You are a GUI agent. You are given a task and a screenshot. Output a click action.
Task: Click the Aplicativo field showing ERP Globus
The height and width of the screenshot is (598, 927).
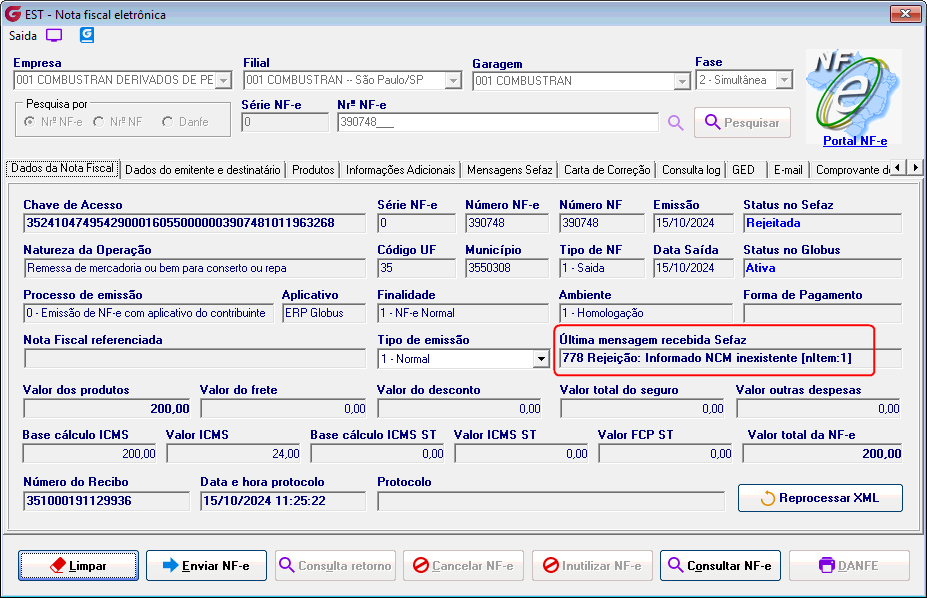[x=324, y=313]
